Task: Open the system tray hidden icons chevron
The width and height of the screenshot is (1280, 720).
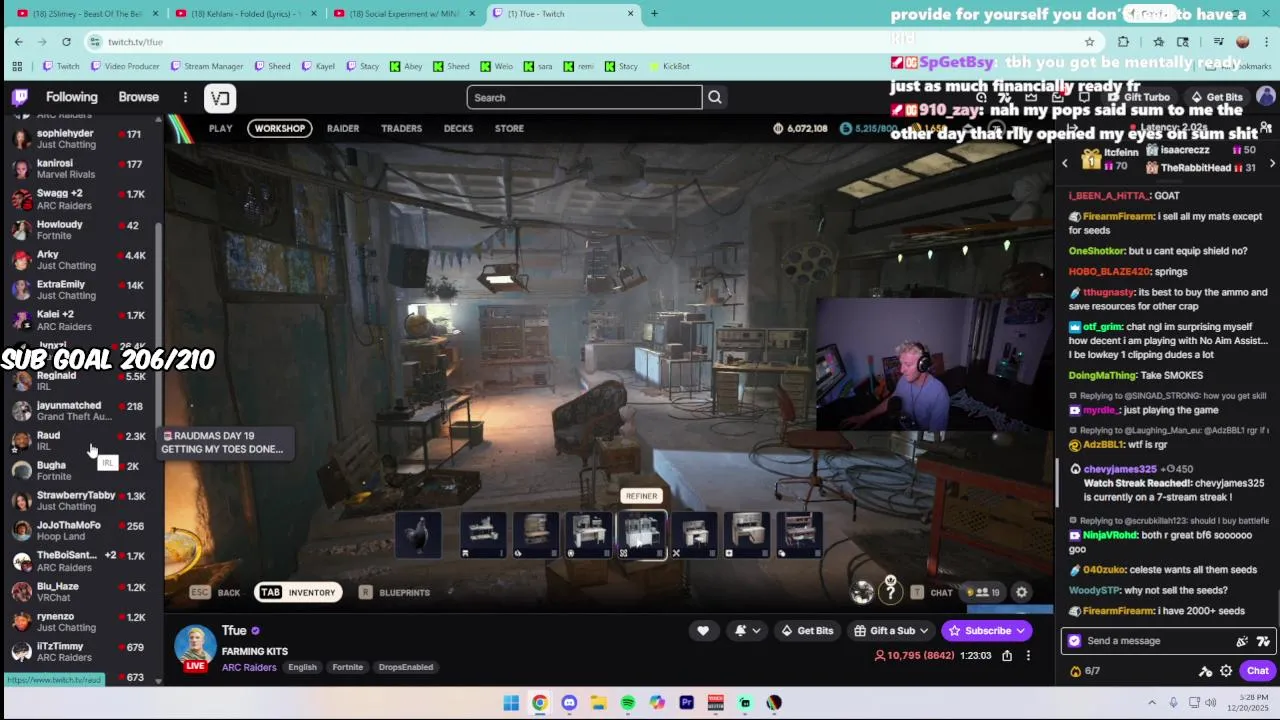Action: (x=1152, y=703)
